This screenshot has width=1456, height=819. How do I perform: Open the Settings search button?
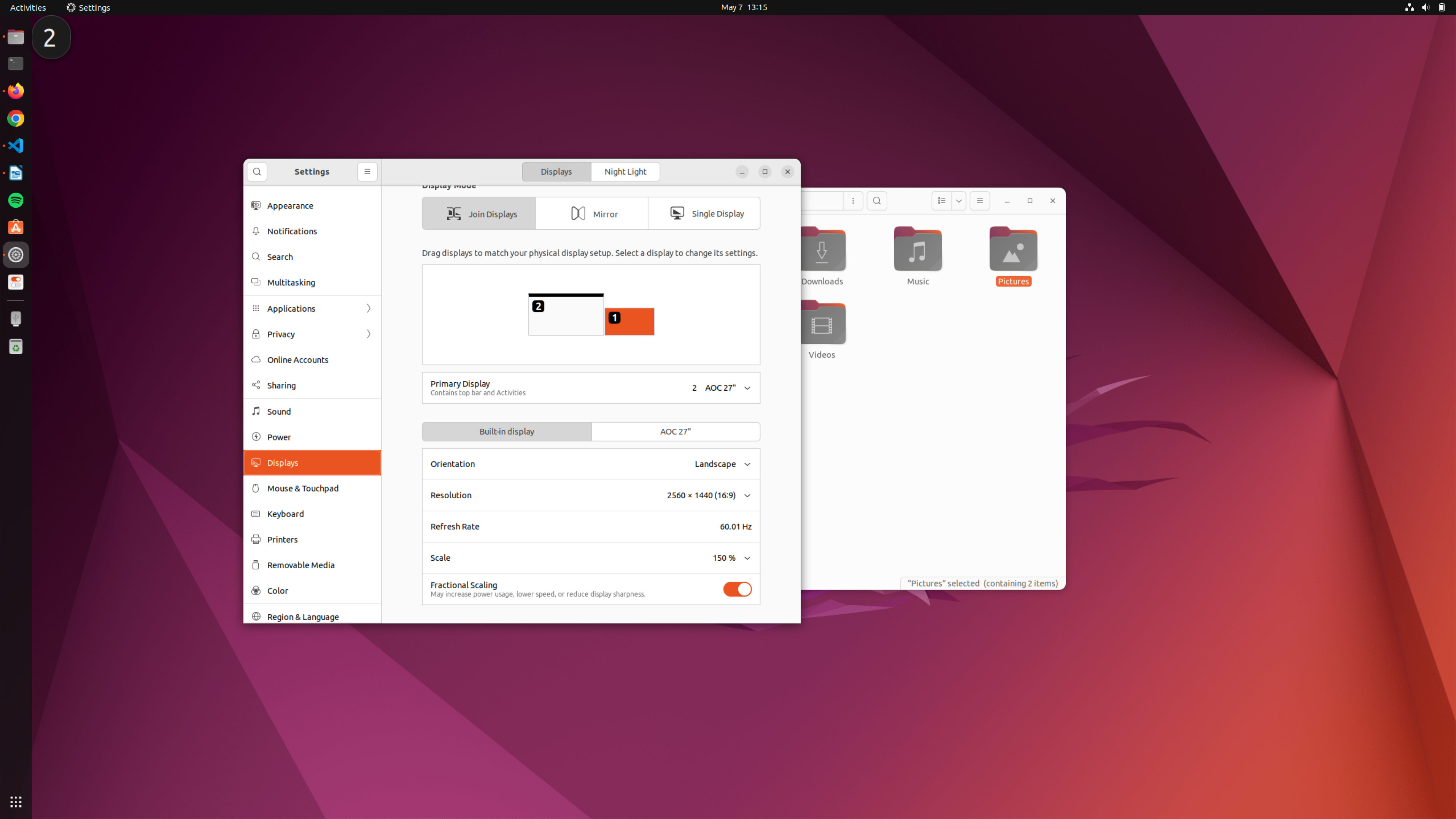[257, 172]
